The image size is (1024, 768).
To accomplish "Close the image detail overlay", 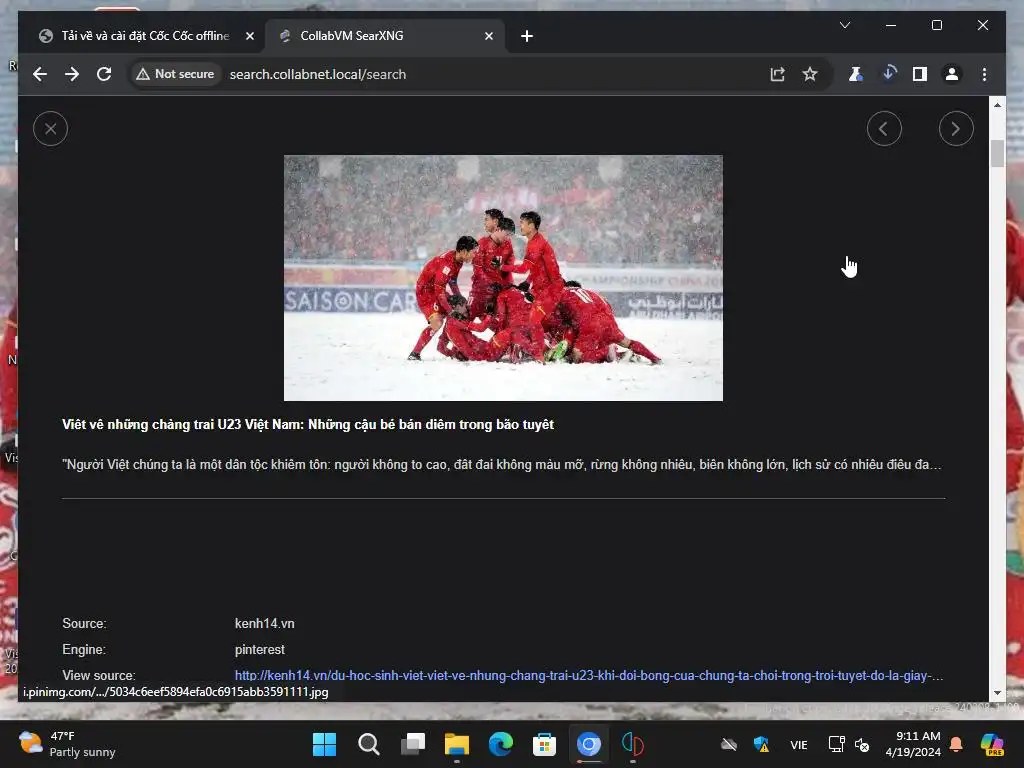I will tap(50, 129).
